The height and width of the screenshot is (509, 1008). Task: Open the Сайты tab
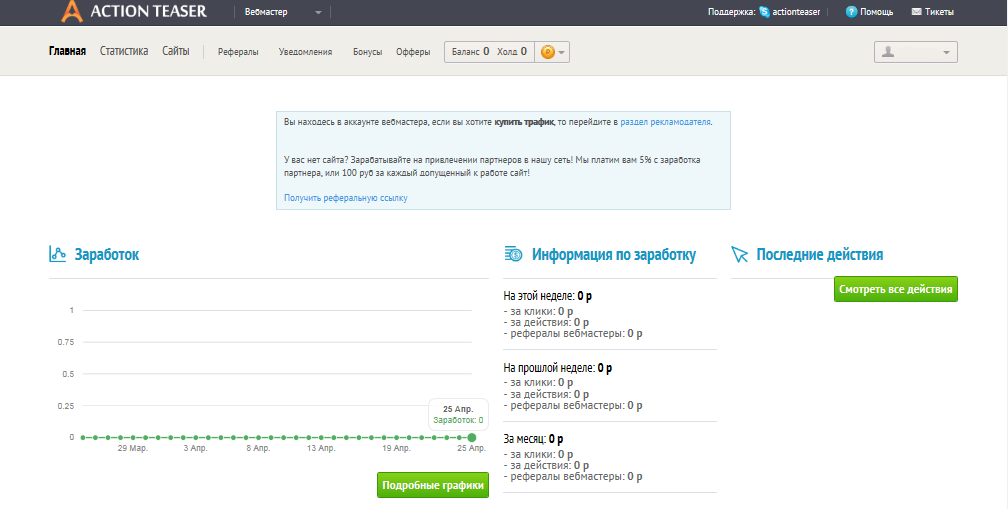click(x=176, y=51)
